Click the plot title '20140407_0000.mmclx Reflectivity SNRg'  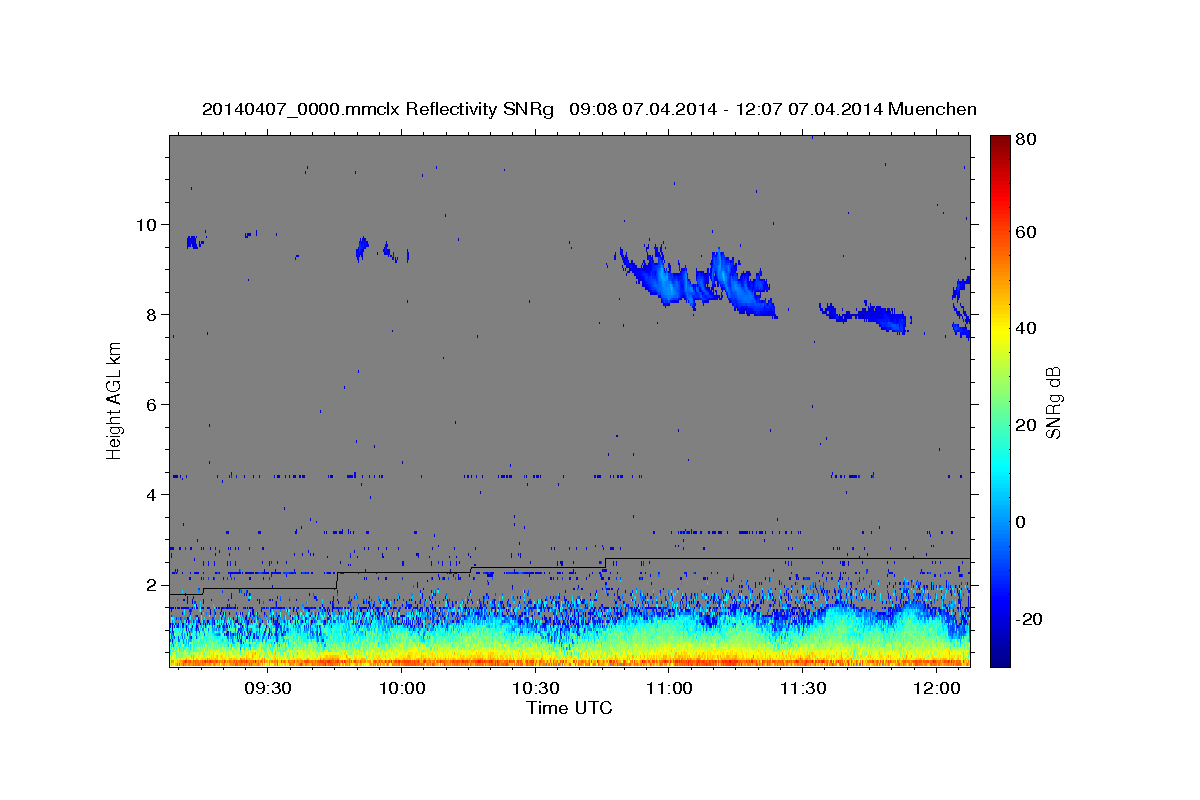click(378, 109)
